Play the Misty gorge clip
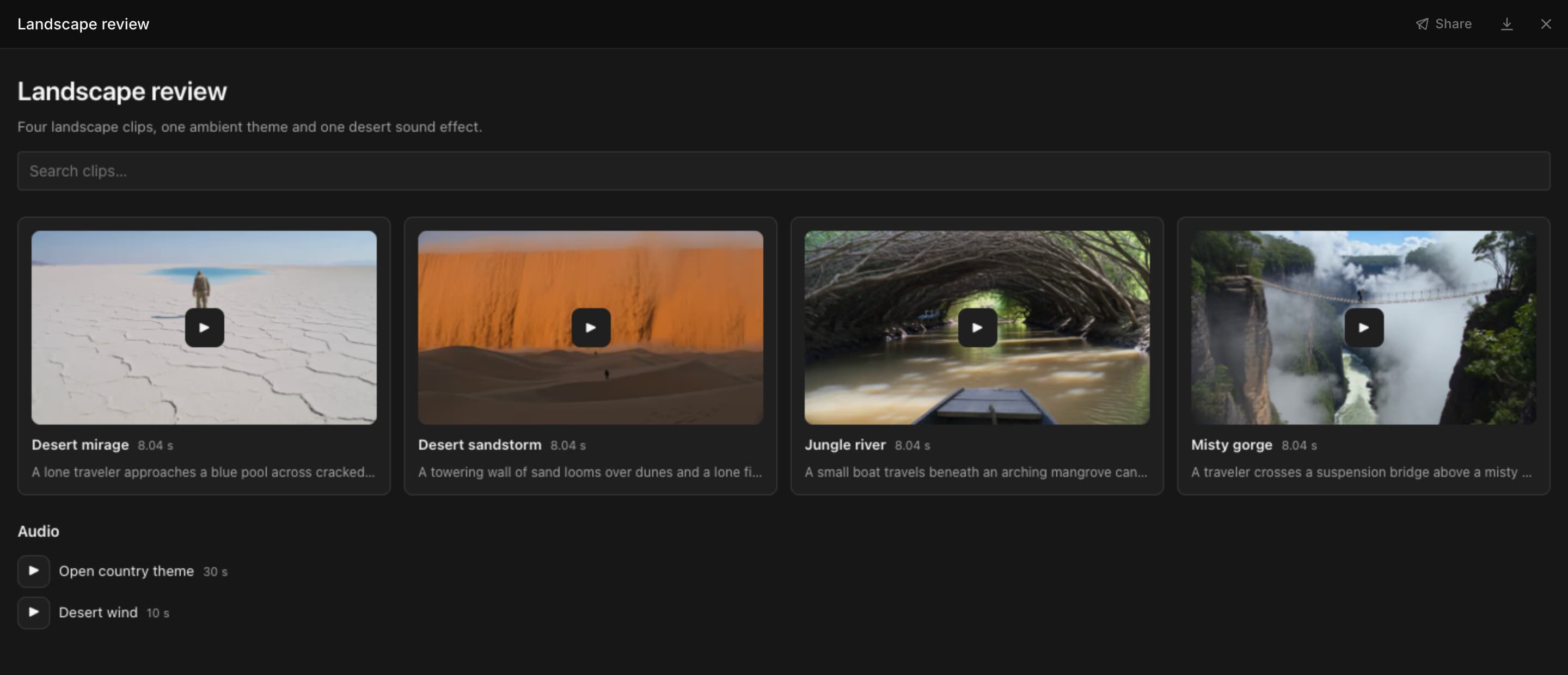Screen dimensions: 1568x675 (1363, 328)
